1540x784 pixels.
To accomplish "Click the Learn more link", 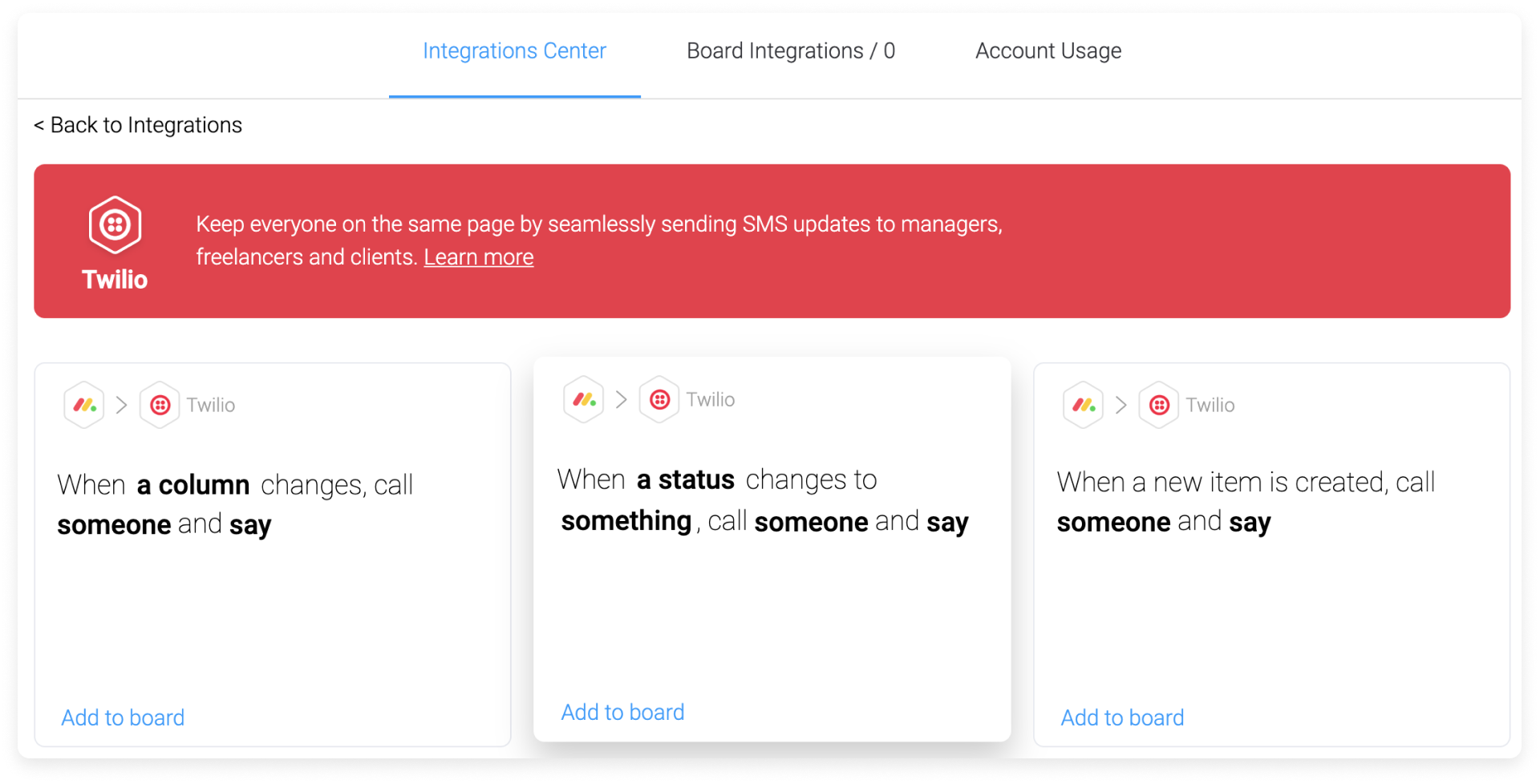I will click(x=478, y=257).
